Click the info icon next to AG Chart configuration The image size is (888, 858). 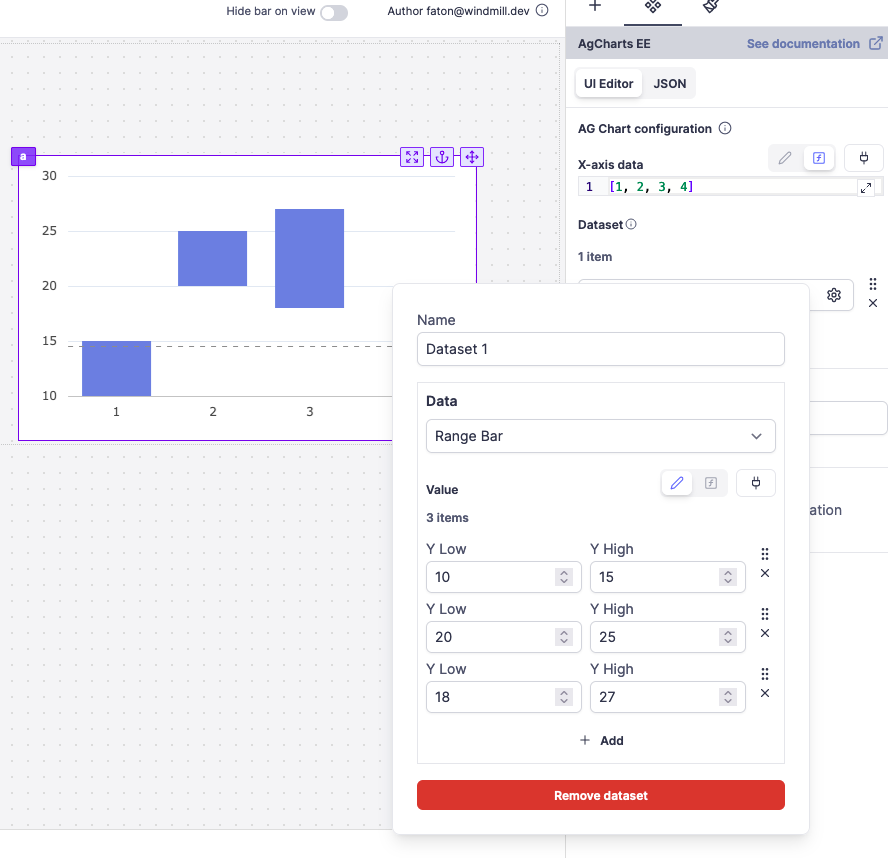pos(726,129)
